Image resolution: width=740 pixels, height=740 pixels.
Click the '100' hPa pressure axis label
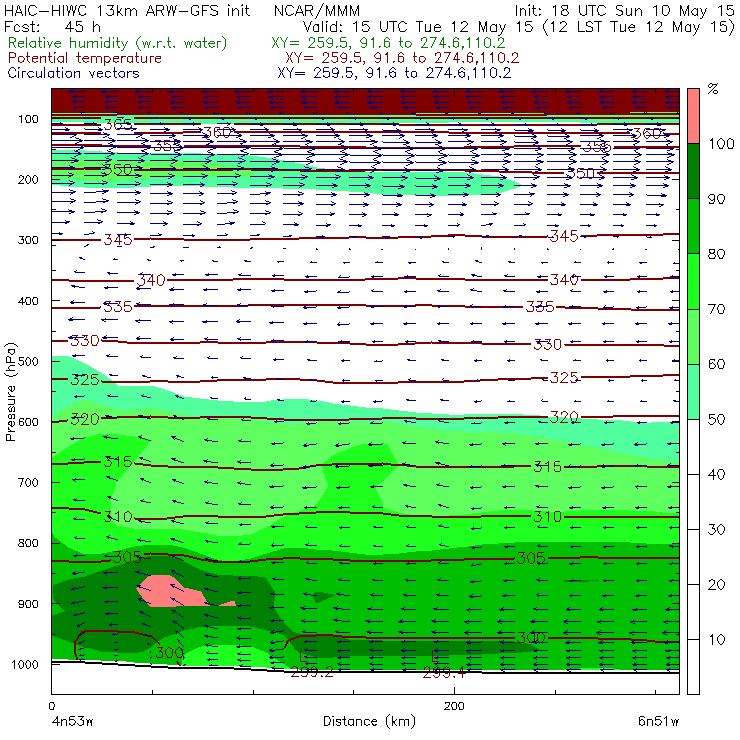click(x=28, y=119)
